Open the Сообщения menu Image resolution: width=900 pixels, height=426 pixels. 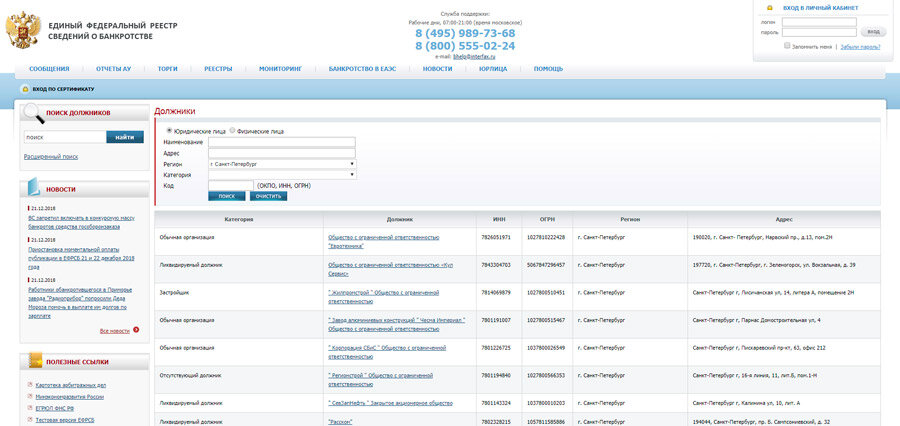(x=49, y=69)
